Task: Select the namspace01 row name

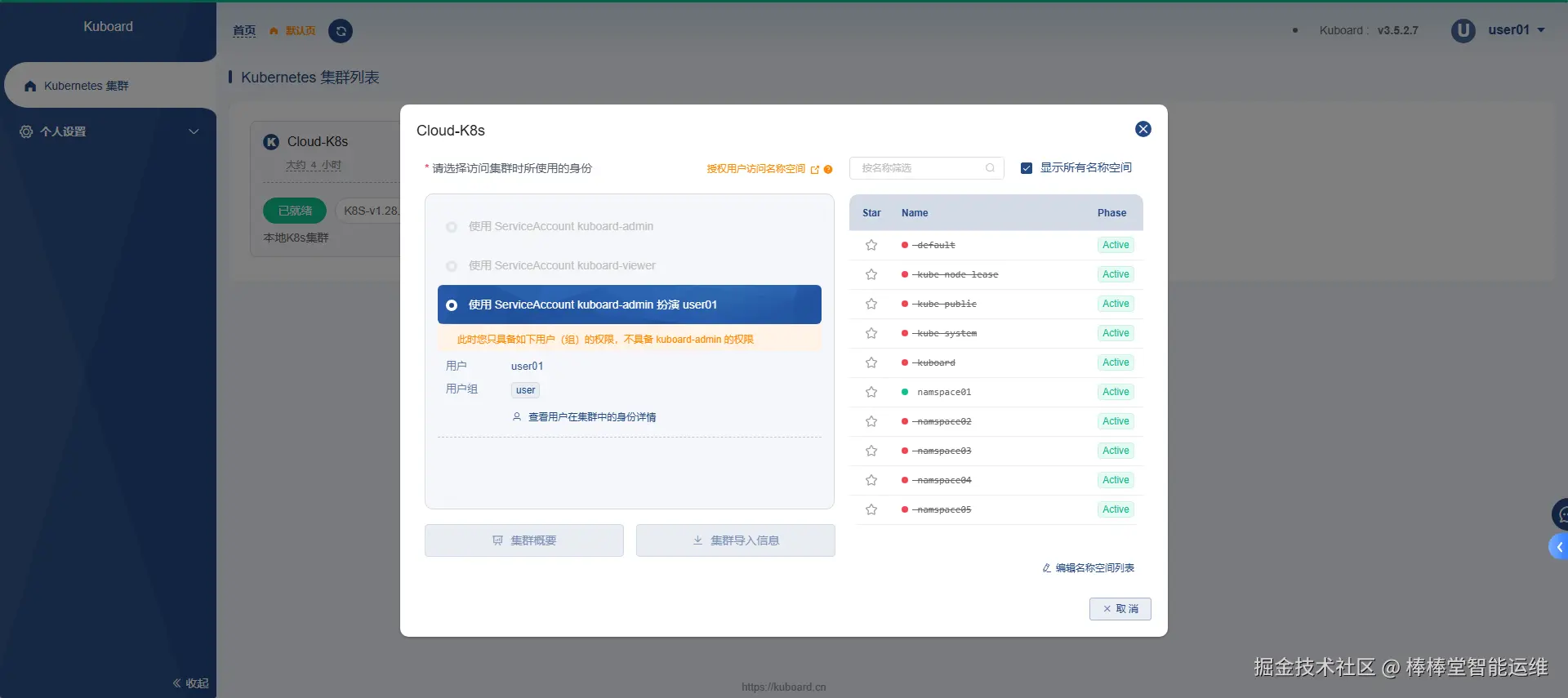Action: click(944, 393)
